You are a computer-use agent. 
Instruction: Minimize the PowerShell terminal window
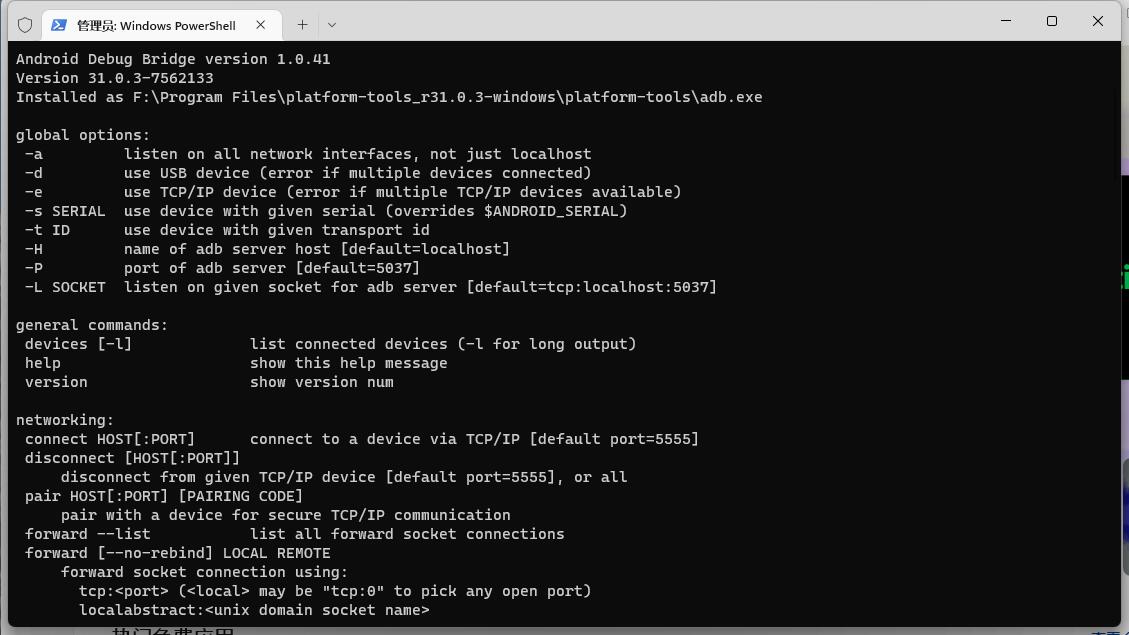(1006, 21)
